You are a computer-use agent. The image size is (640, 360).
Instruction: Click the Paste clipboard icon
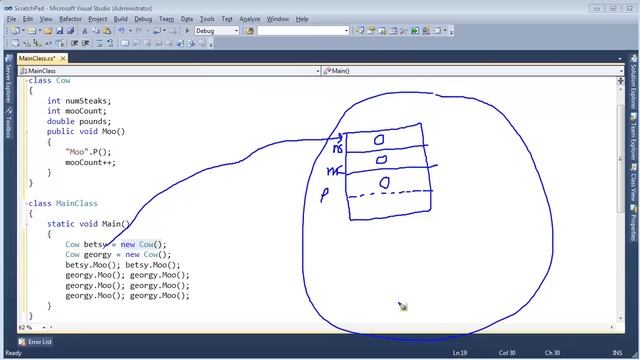pyautogui.click(x=107, y=31)
